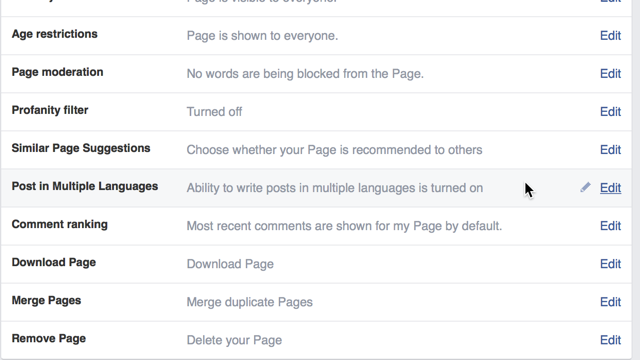Open Edit for Merge Pages
The height and width of the screenshot is (360, 640).
pyautogui.click(x=610, y=302)
